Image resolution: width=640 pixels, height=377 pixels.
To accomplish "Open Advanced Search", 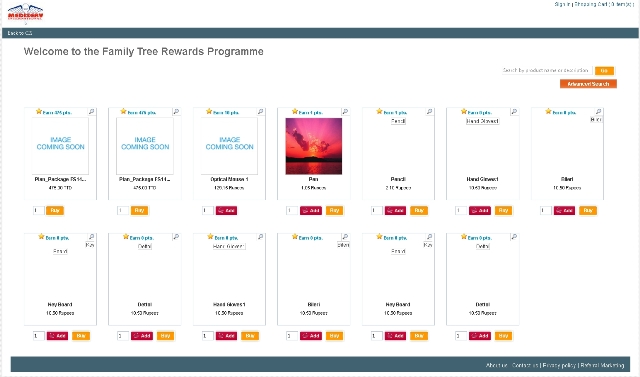I will click(588, 84).
